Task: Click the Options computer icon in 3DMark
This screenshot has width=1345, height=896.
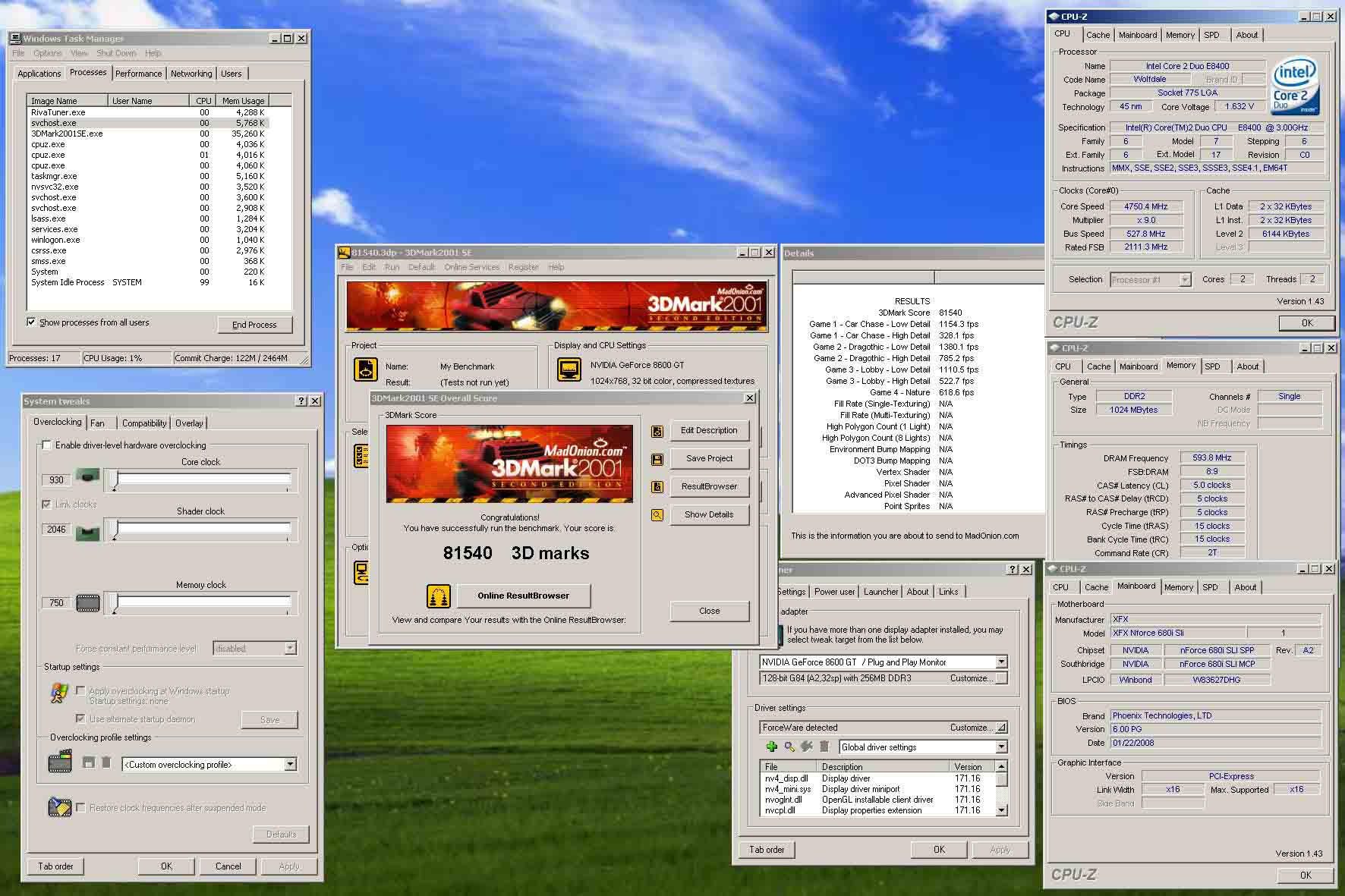Action: point(361,572)
